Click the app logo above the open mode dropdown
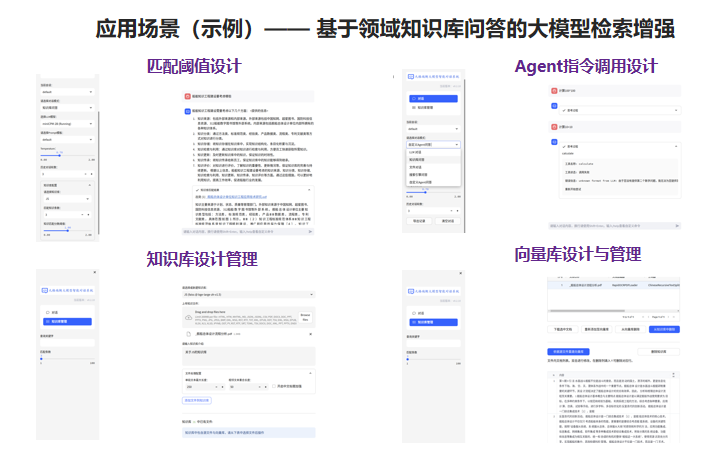The height and width of the screenshot is (459, 715). point(411,77)
